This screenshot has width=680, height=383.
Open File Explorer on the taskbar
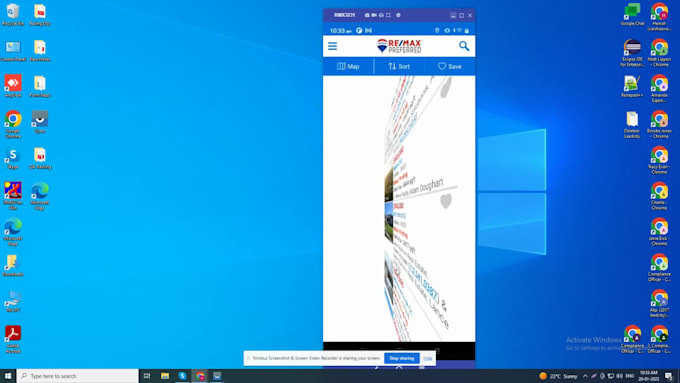(165, 376)
